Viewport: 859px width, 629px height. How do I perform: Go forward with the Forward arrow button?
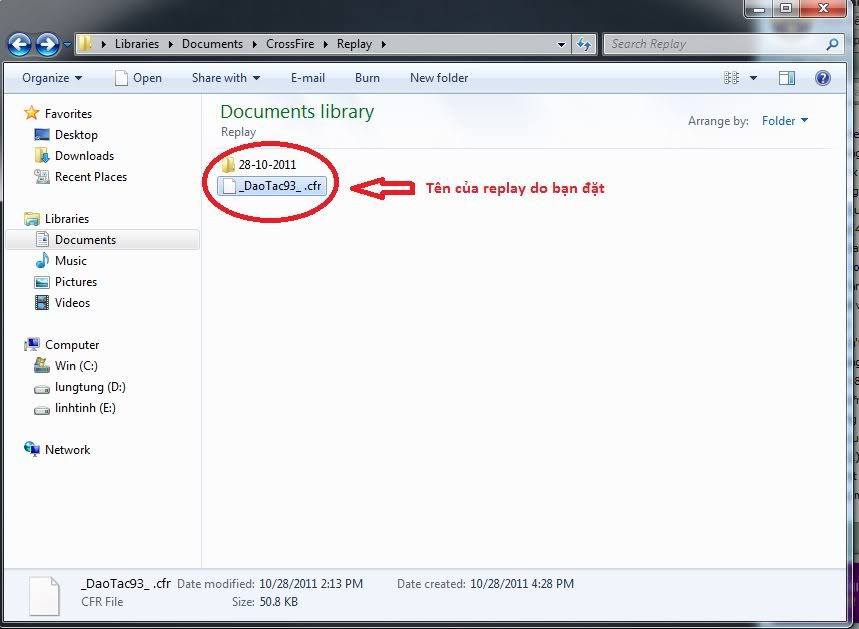47,44
